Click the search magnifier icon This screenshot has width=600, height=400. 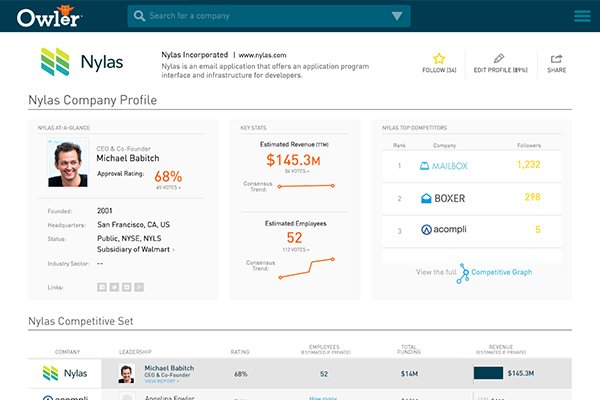pos(139,16)
